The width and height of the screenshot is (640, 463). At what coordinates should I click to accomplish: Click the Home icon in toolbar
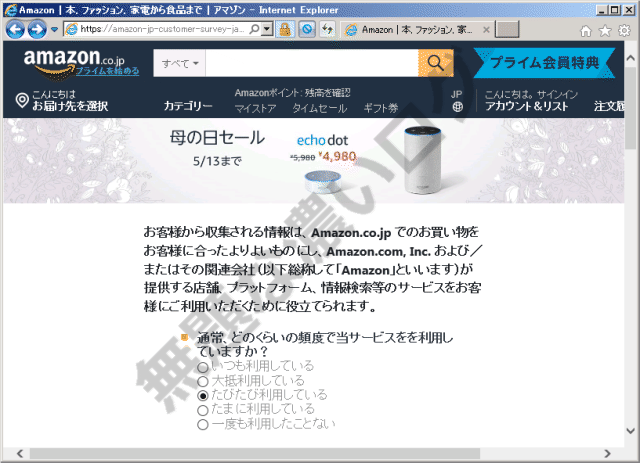(586, 31)
